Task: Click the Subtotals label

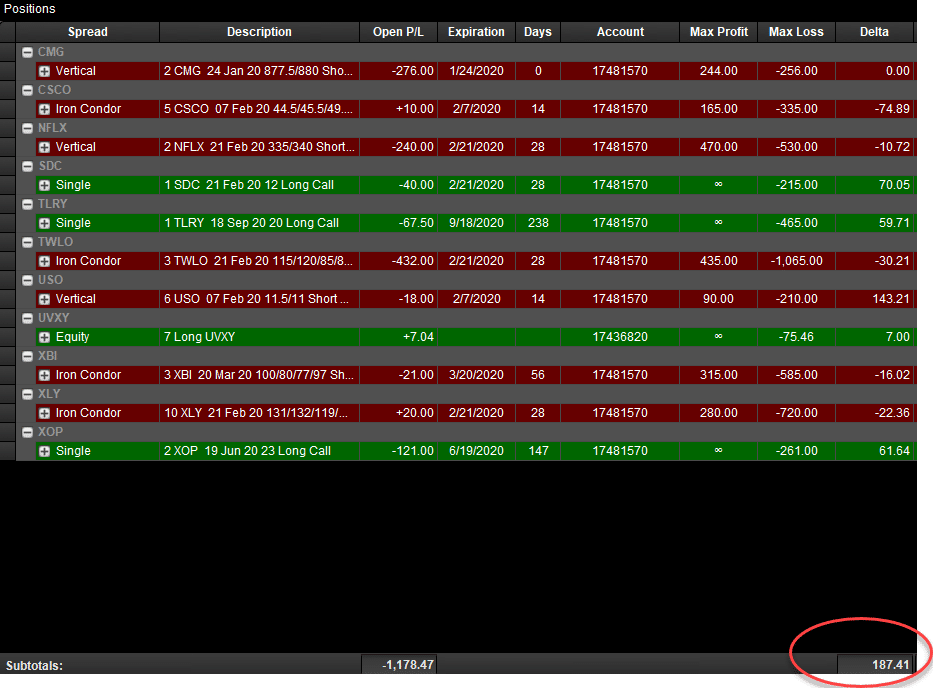Action: click(x=35, y=665)
